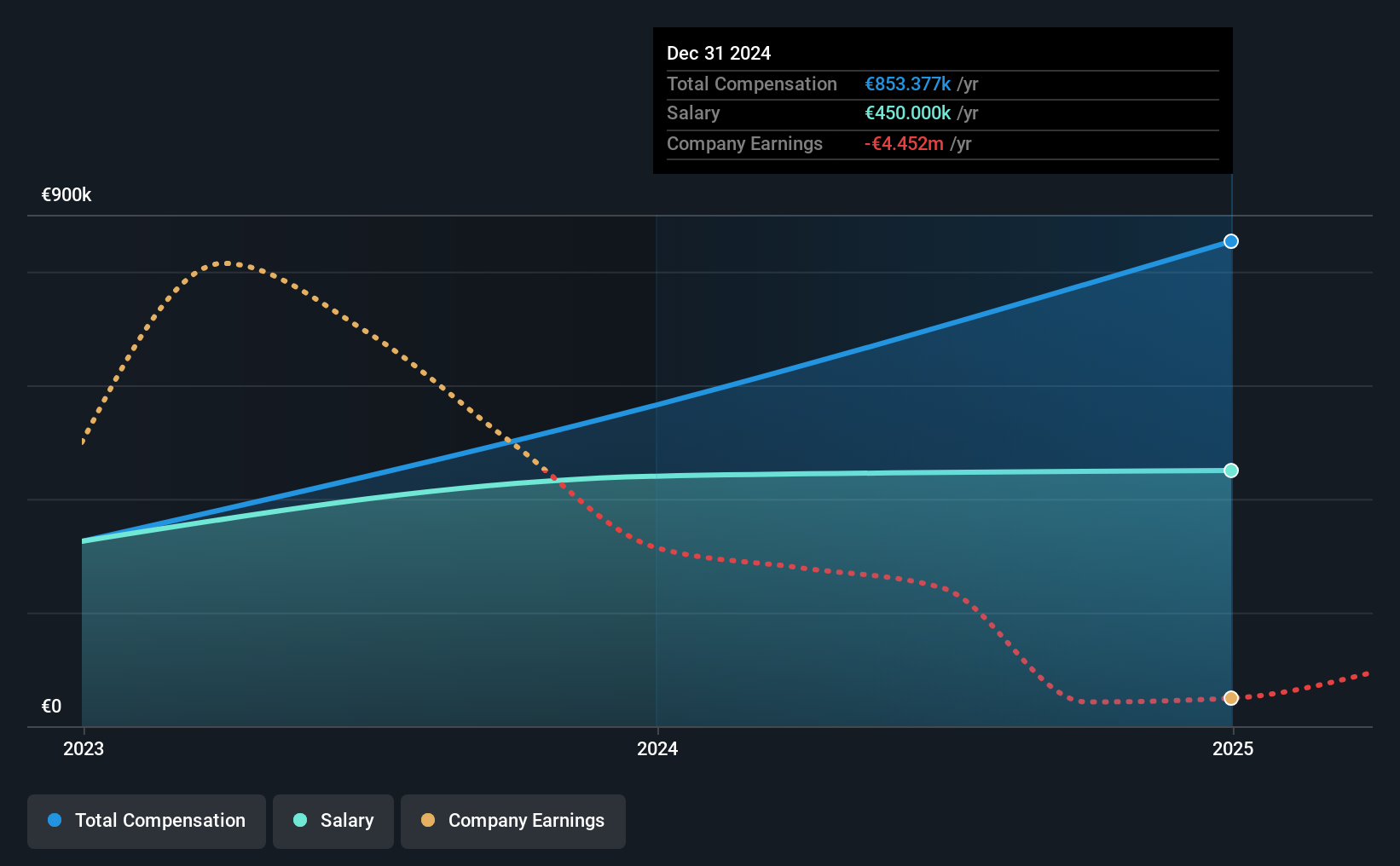The height and width of the screenshot is (866, 1400).
Task: Click the -€4.452m company earnings value
Action: tap(904, 143)
